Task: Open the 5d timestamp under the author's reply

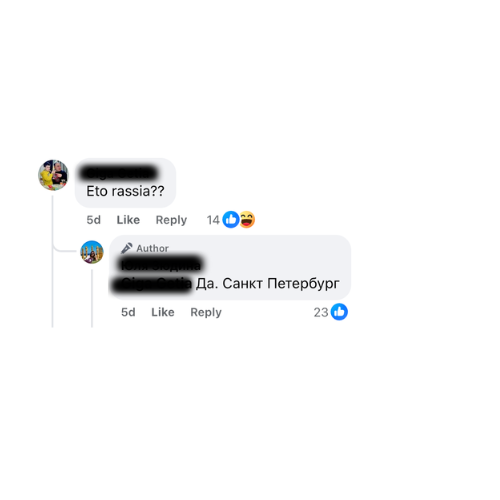Action: tap(128, 312)
